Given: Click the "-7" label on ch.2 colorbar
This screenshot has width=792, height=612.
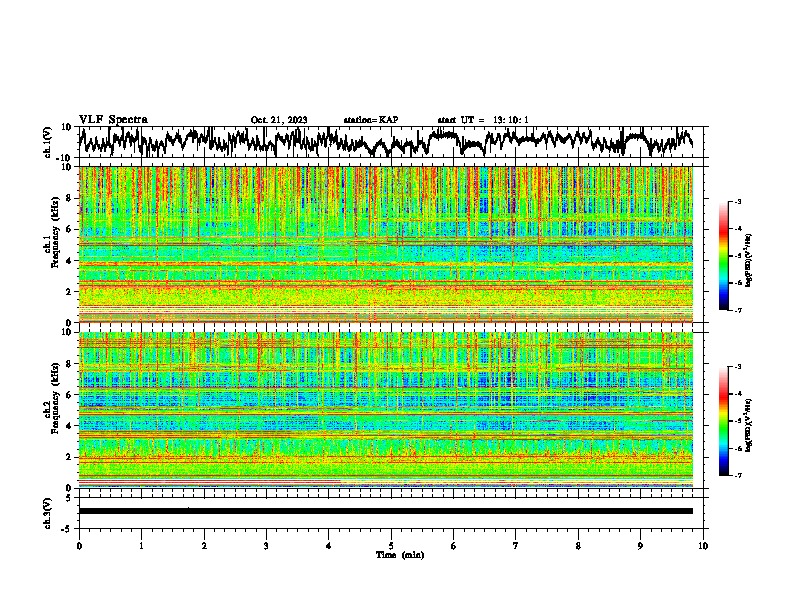Looking at the screenshot, I should (737, 476).
